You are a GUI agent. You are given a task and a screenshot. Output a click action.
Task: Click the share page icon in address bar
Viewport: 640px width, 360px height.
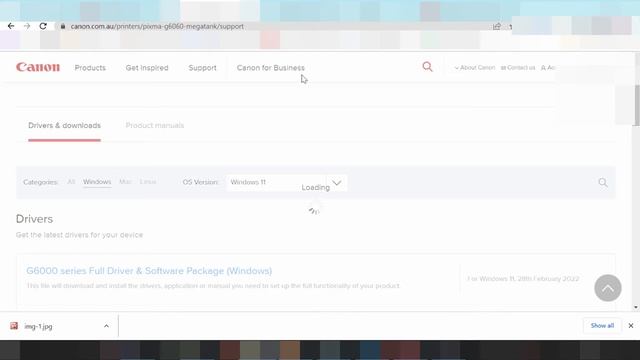(x=497, y=27)
